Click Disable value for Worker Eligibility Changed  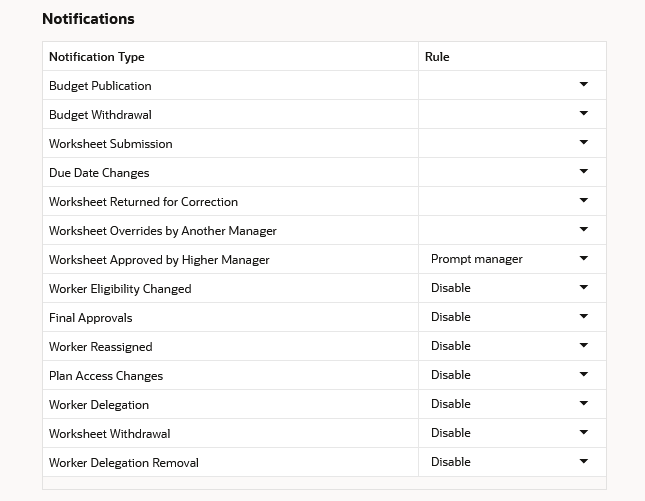pyautogui.click(x=450, y=288)
